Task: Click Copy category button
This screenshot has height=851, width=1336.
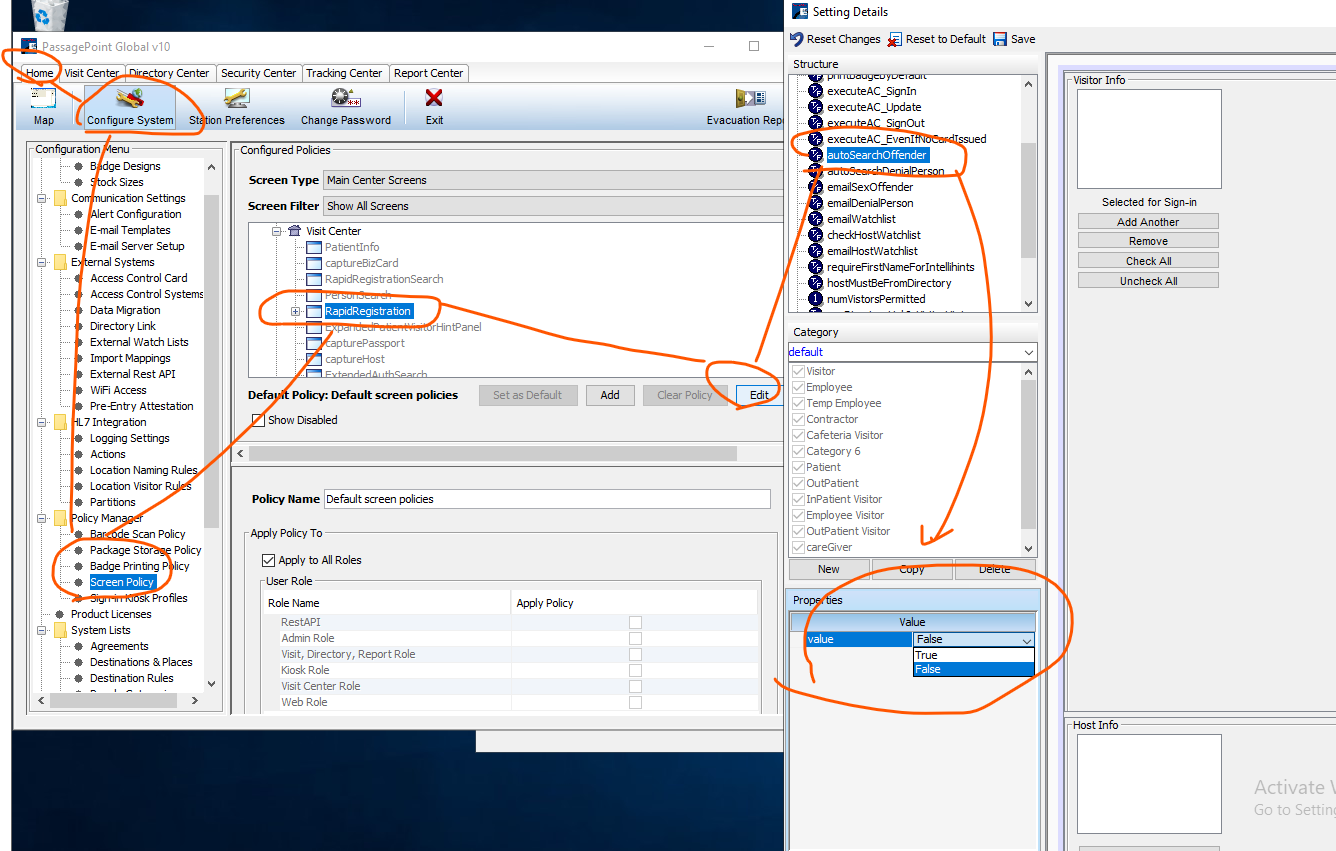Action: coord(912,569)
